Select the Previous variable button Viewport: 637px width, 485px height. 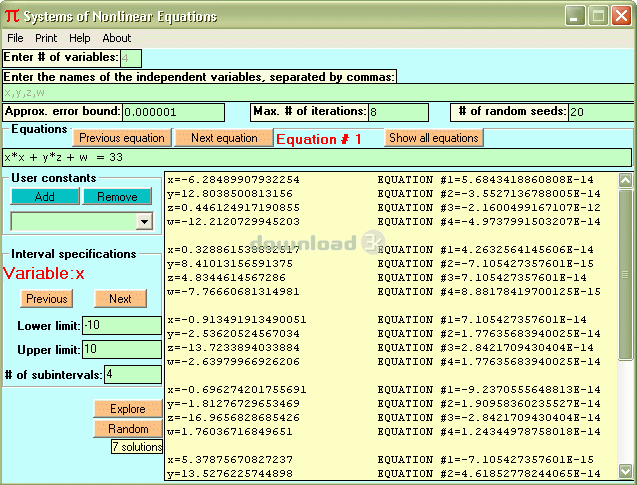[x=47, y=299]
